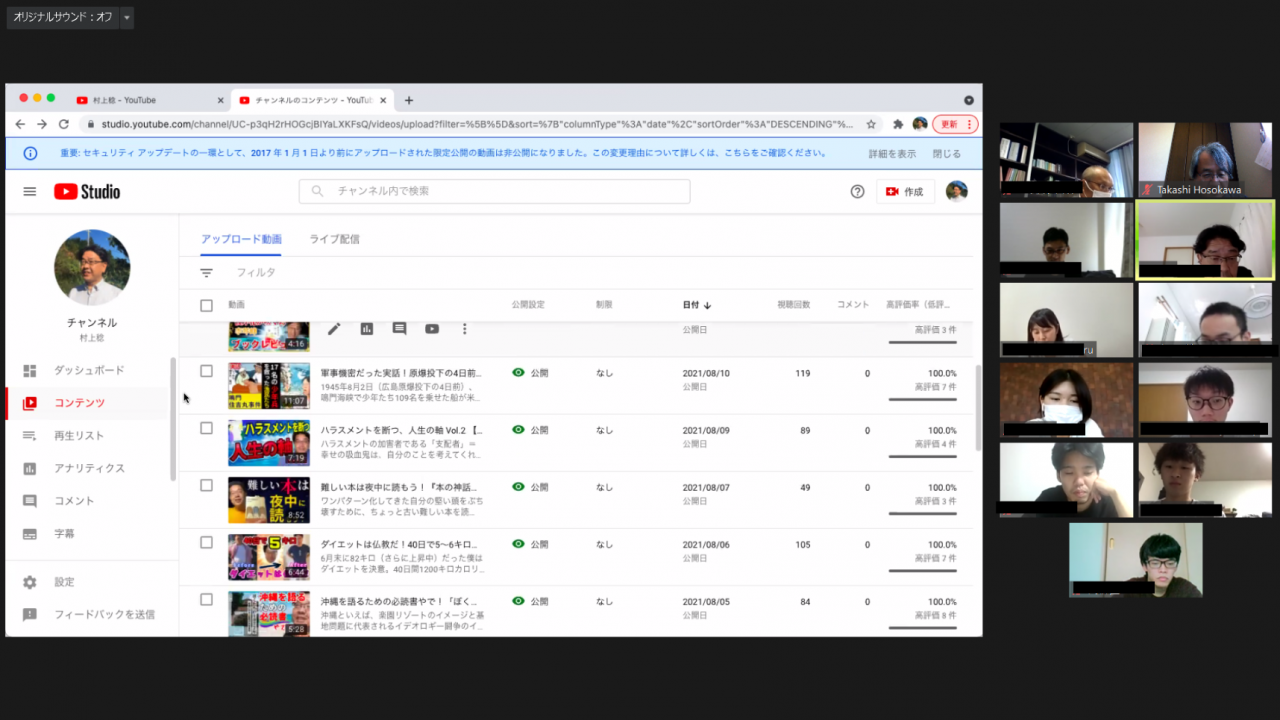Sort by the 日付 column header arrow
The height and width of the screenshot is (720, 1280).
click(x=707, y=305)
